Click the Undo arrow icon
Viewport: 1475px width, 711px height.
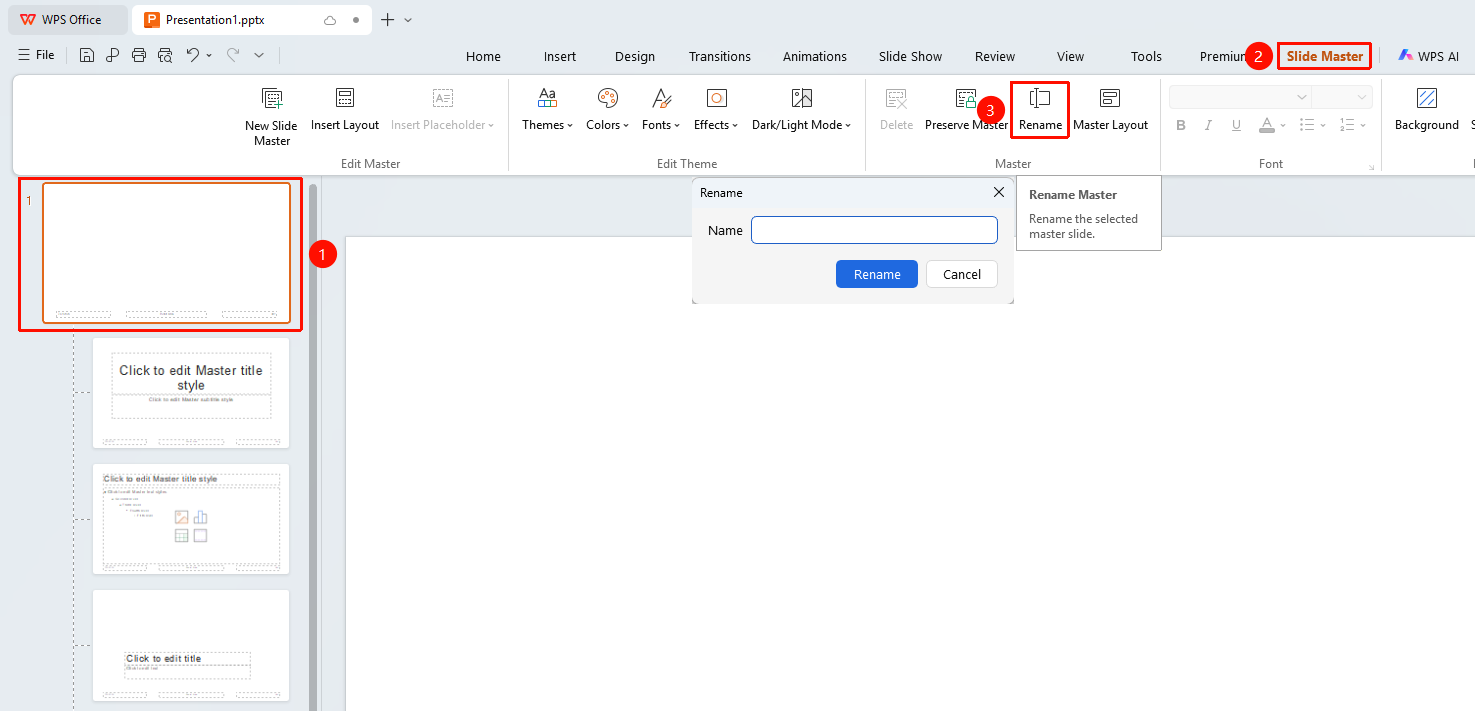(x=192, y=55)
